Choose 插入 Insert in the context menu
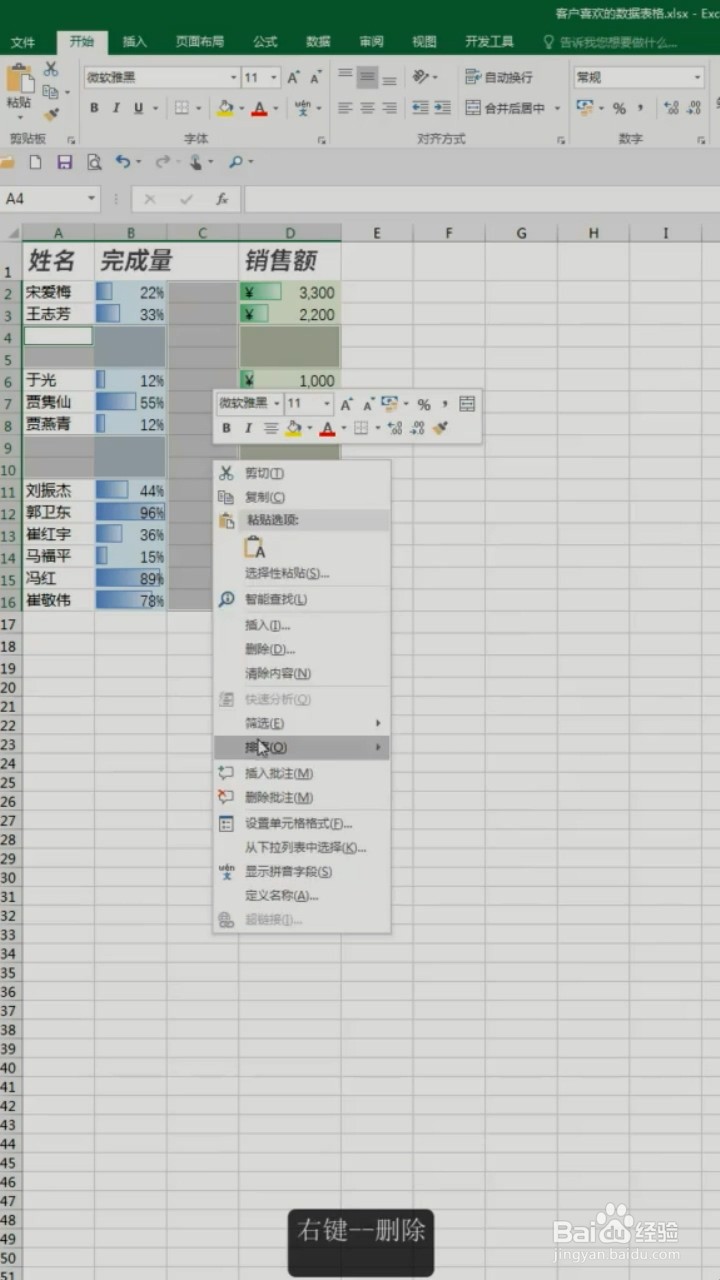Image resolution: width=720 pixels, height=1280 pixels. tap(301, 625)
